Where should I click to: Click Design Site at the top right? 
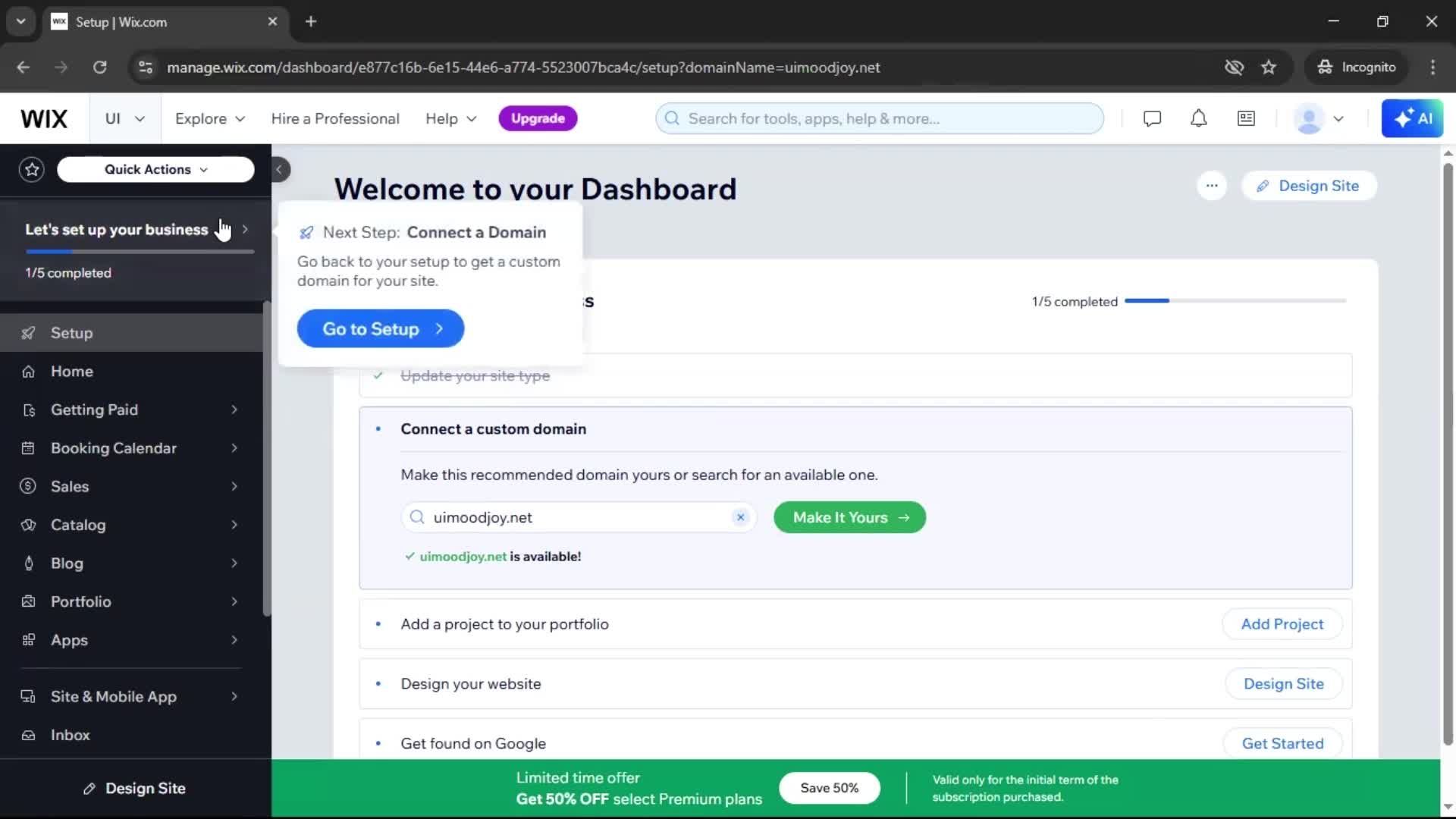point(1309,186)
